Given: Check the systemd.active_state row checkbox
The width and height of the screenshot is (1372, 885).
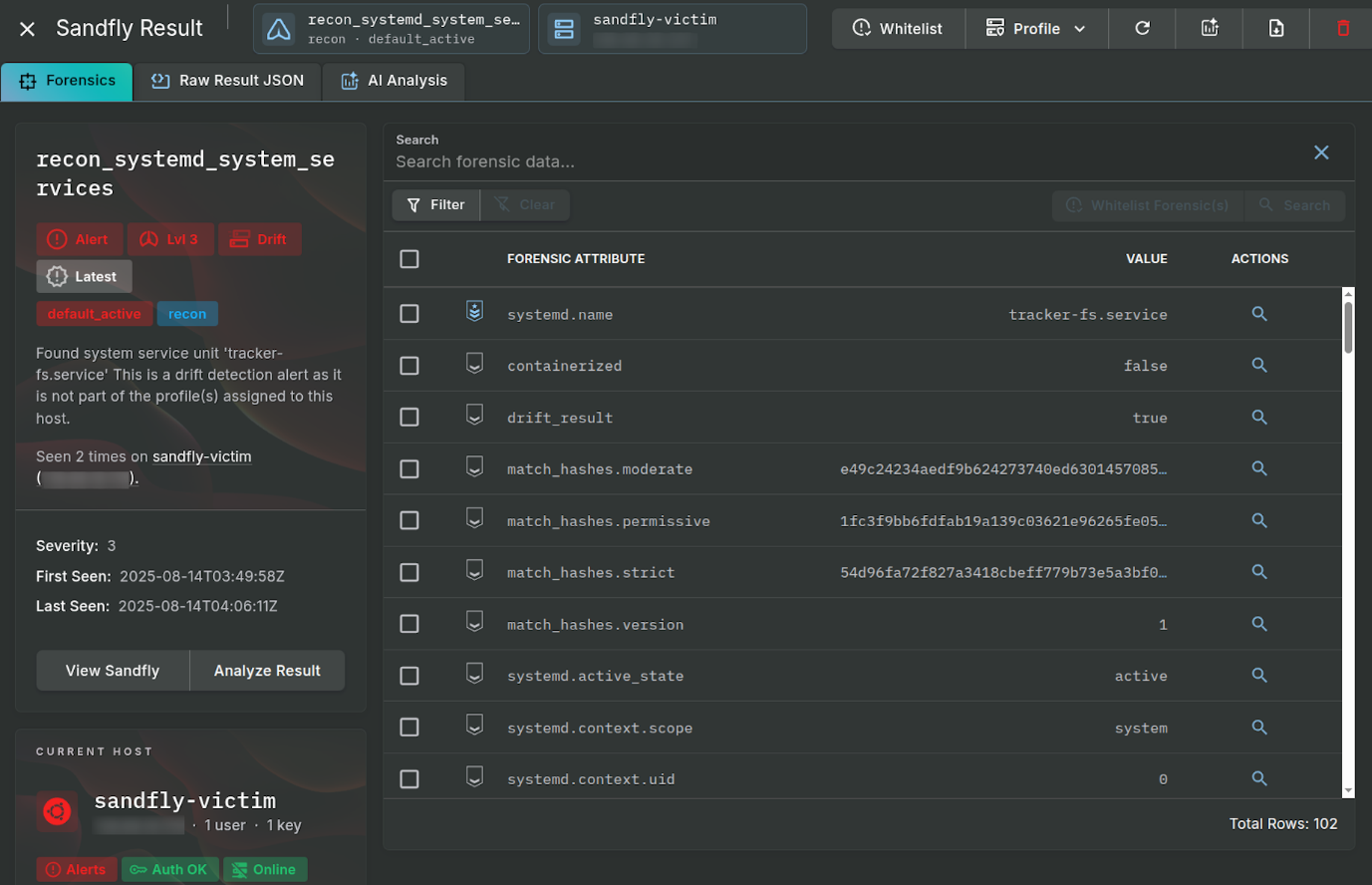Looking at the screenshot, I should (410, 676).
